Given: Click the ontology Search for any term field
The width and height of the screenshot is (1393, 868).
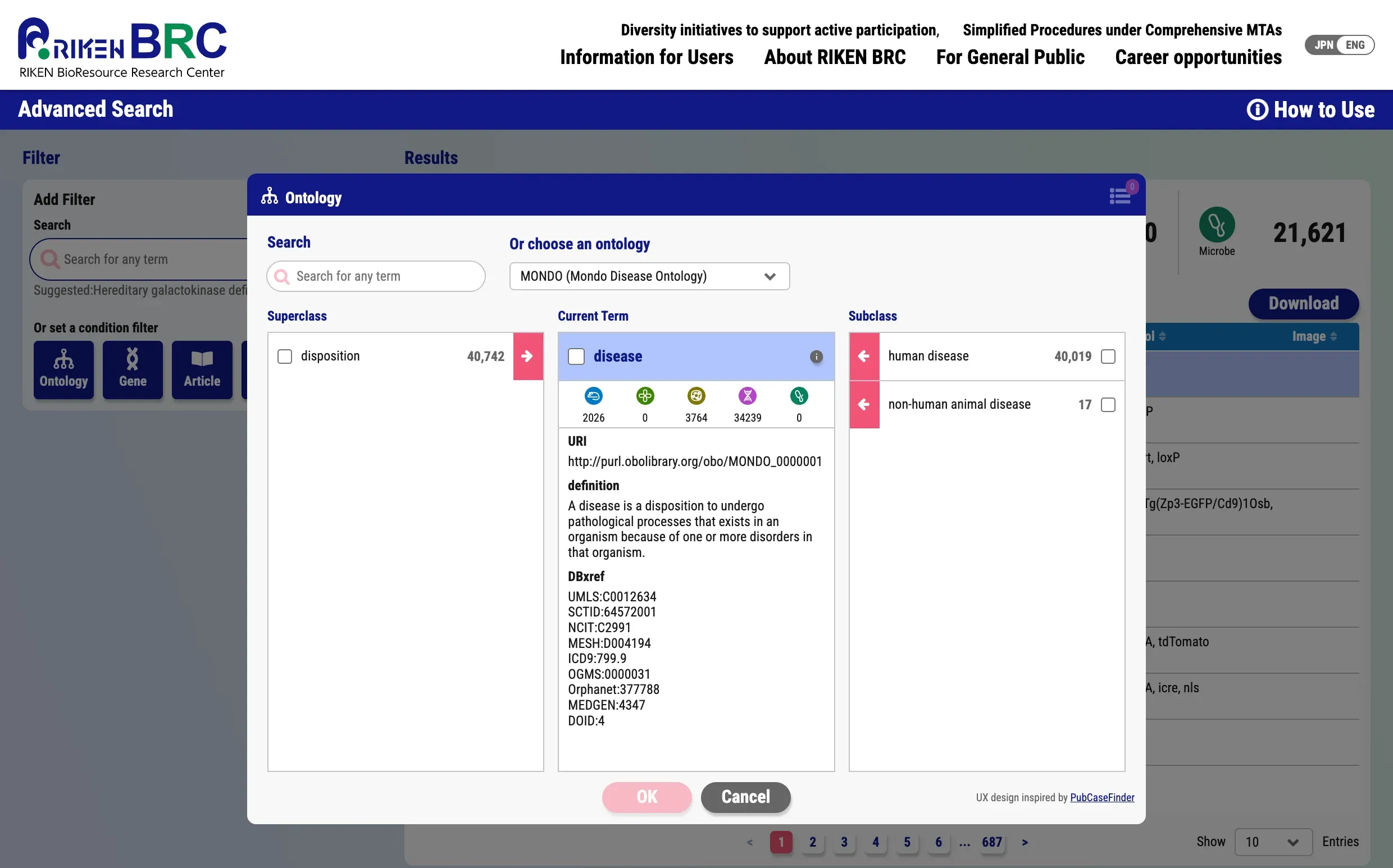Looking at the screenshot, I should click(376, 276).
